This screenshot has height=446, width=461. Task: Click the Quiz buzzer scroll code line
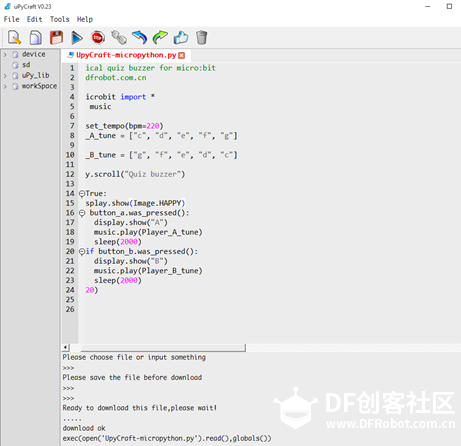[x=135, y=174]
